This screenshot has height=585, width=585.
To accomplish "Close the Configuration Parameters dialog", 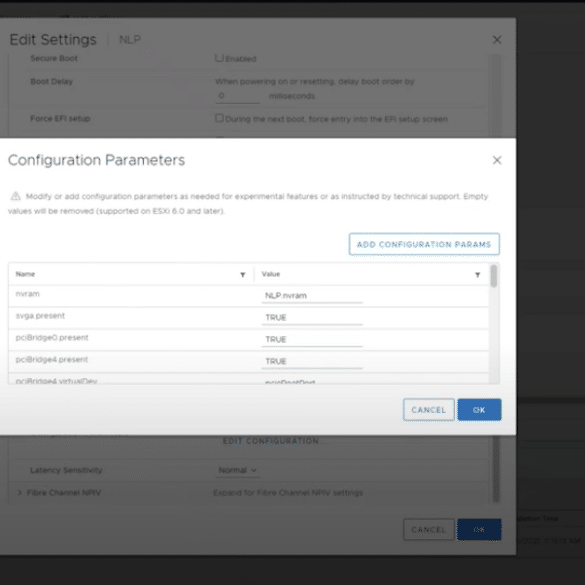I will point(497,160).
